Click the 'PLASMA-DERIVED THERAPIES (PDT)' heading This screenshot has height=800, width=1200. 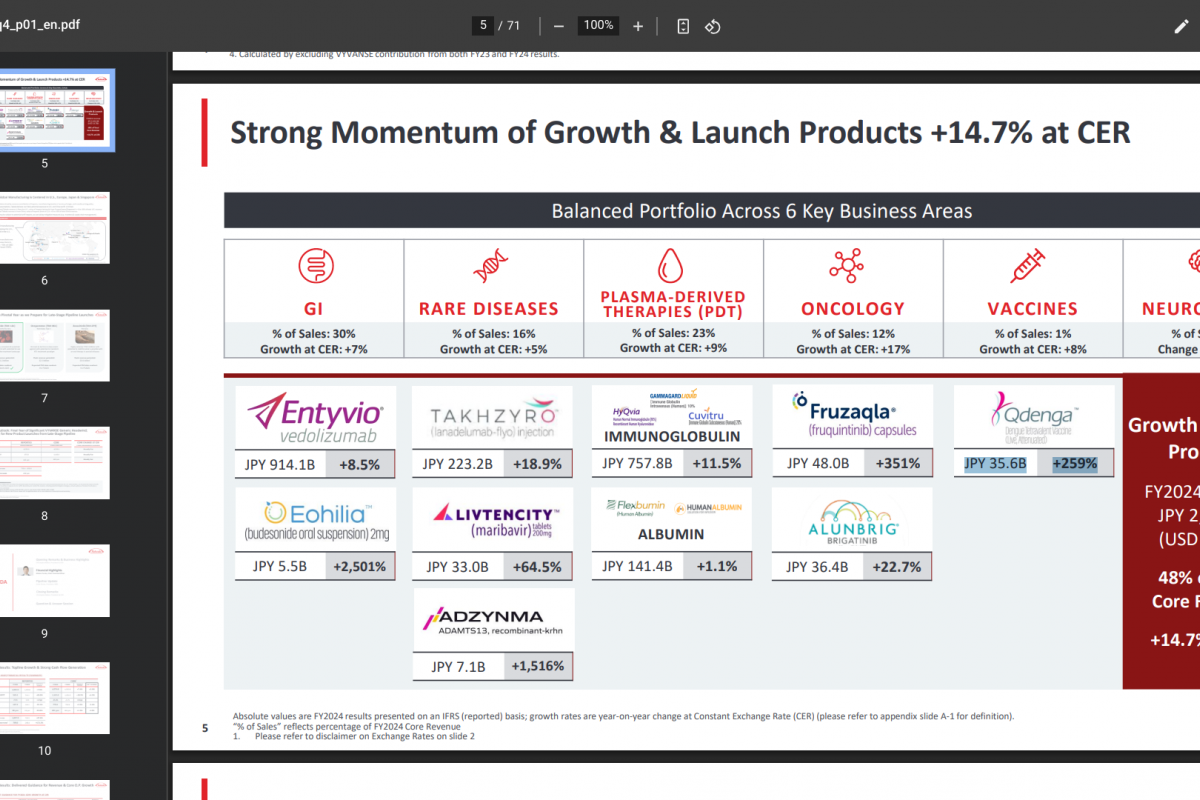pyautogui.click(x=673, y=304)
